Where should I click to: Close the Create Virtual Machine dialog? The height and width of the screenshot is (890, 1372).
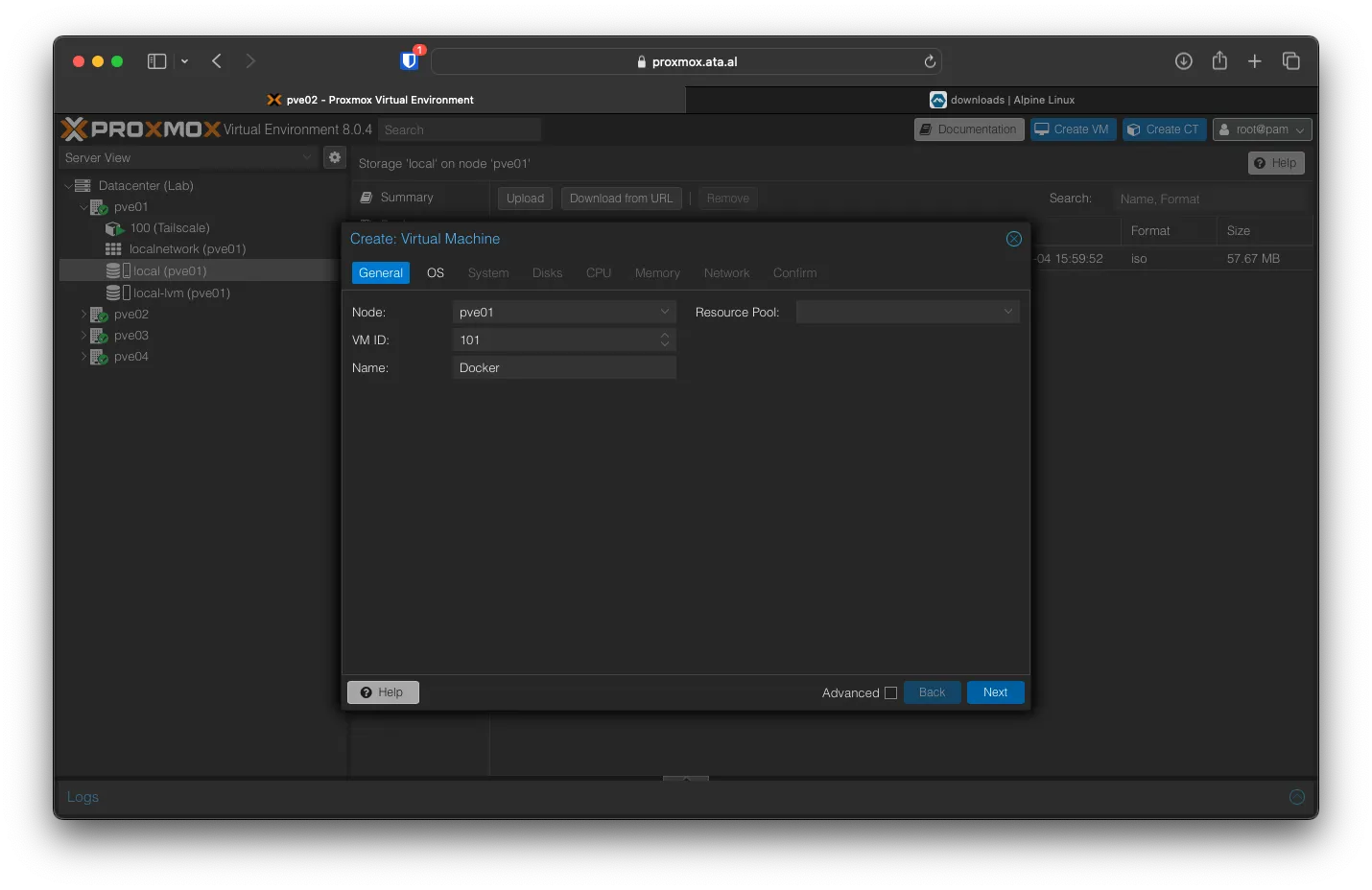tap(1014, 239)
